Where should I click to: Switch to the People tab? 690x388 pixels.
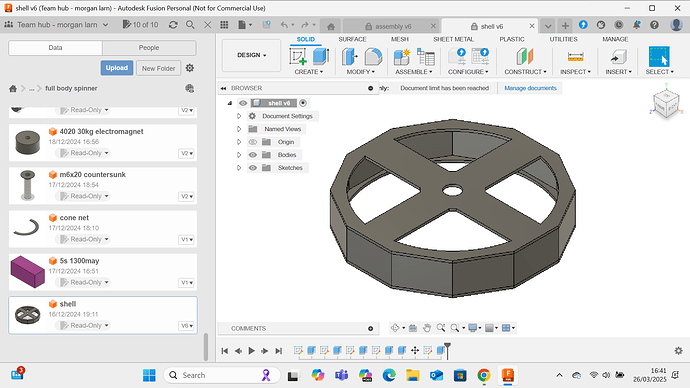(x=149, y=48)
